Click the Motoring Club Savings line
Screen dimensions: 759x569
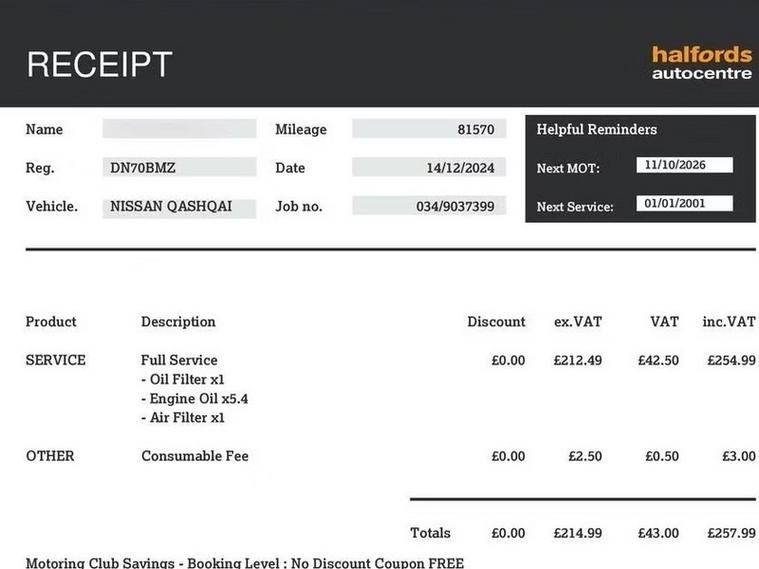point(245,563)
